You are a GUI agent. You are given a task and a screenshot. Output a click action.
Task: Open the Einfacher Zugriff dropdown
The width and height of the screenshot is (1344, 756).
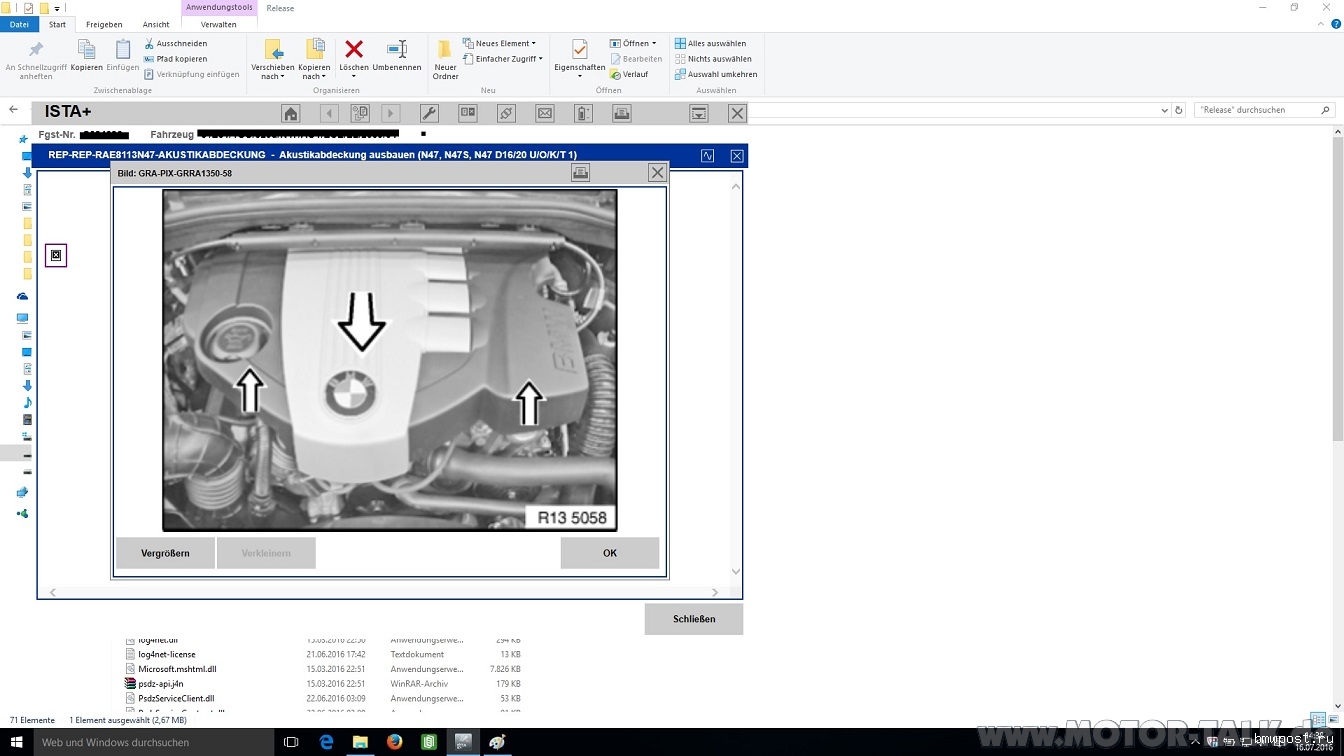click(x=541, y=59)
